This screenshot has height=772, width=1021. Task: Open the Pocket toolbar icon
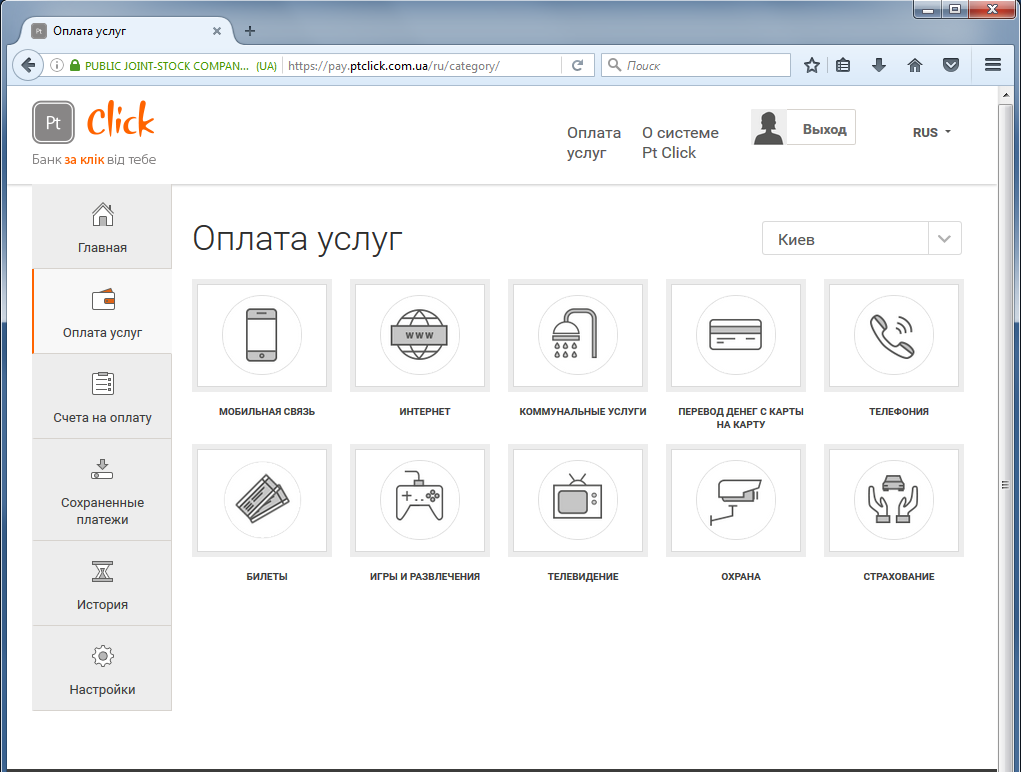951,65
